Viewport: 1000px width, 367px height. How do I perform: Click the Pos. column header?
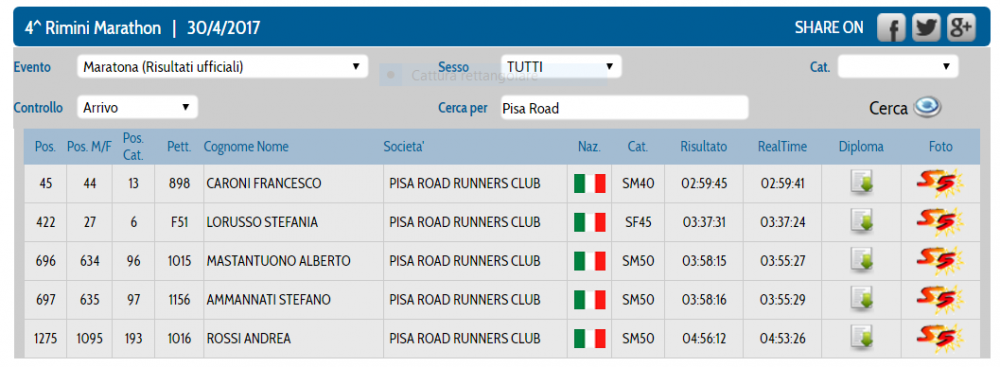click(x=45, y=147)
